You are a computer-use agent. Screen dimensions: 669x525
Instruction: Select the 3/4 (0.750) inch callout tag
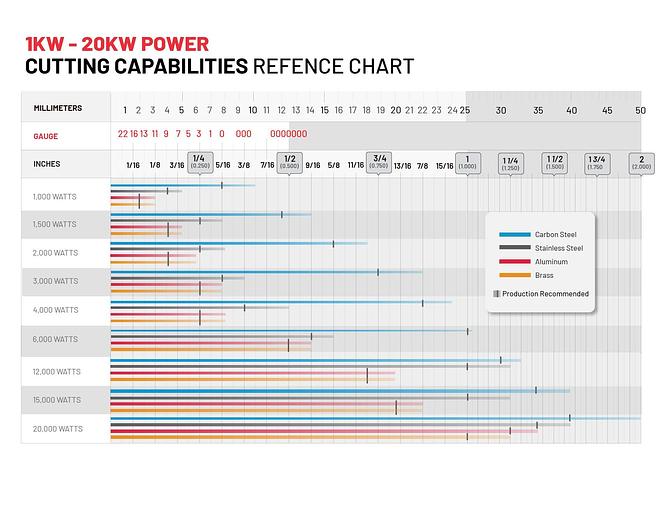point(379,161)
